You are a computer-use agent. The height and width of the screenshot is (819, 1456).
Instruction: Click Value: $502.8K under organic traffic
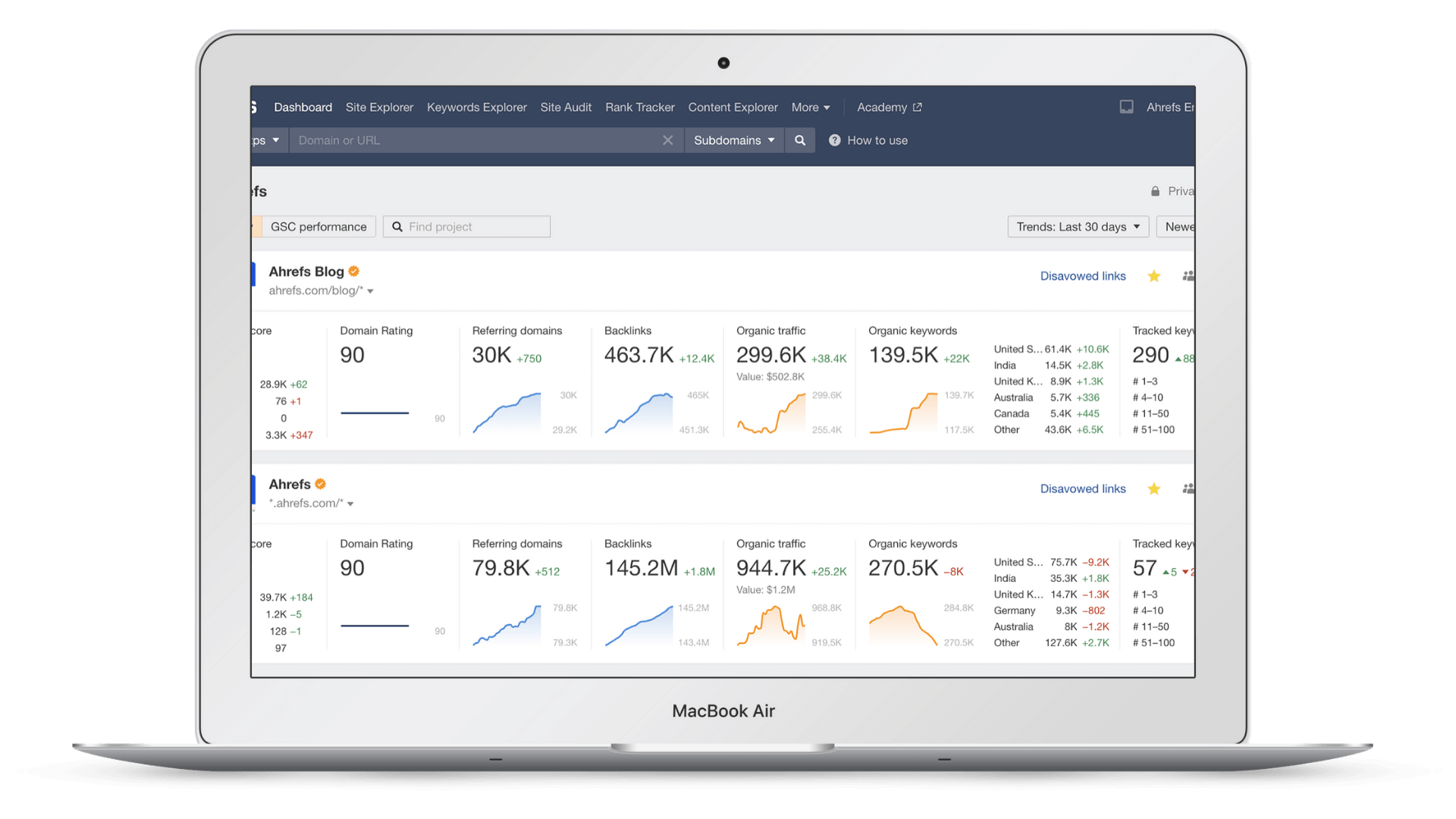pyautogui.click(x=770, y=377)
